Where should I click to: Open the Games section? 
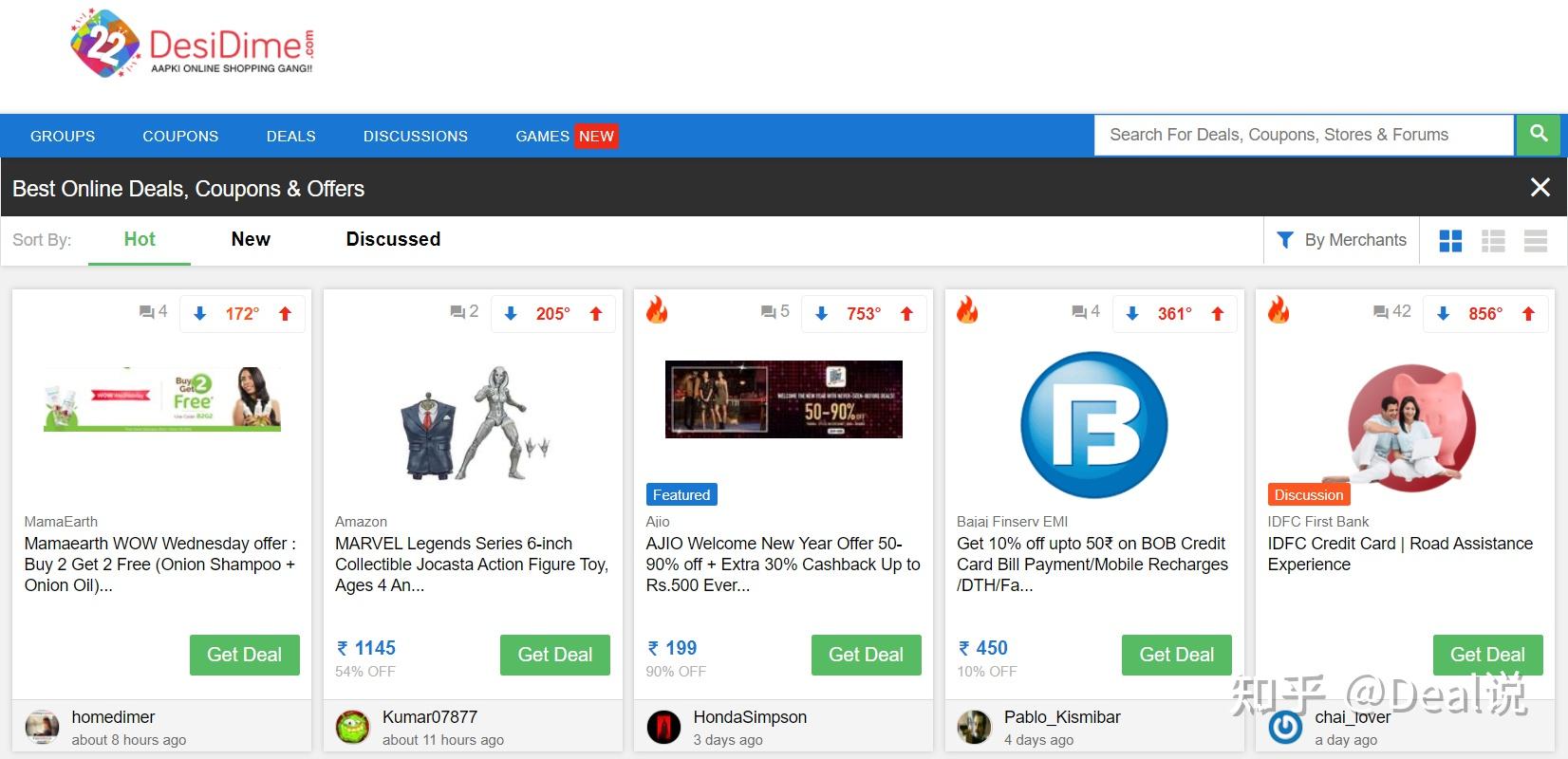tap(566, 136)
